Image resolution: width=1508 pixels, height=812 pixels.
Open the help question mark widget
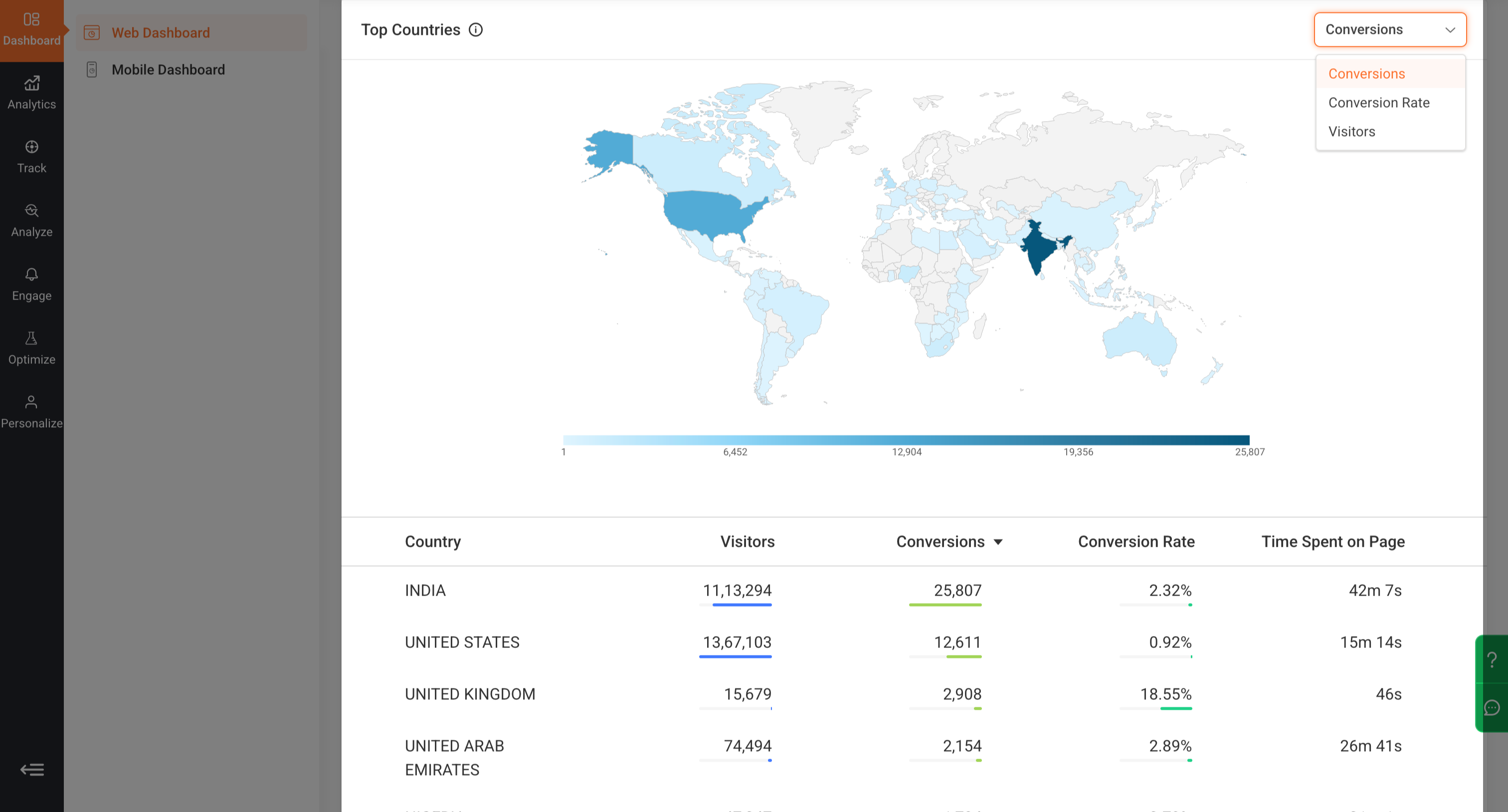pos(1492,660)
